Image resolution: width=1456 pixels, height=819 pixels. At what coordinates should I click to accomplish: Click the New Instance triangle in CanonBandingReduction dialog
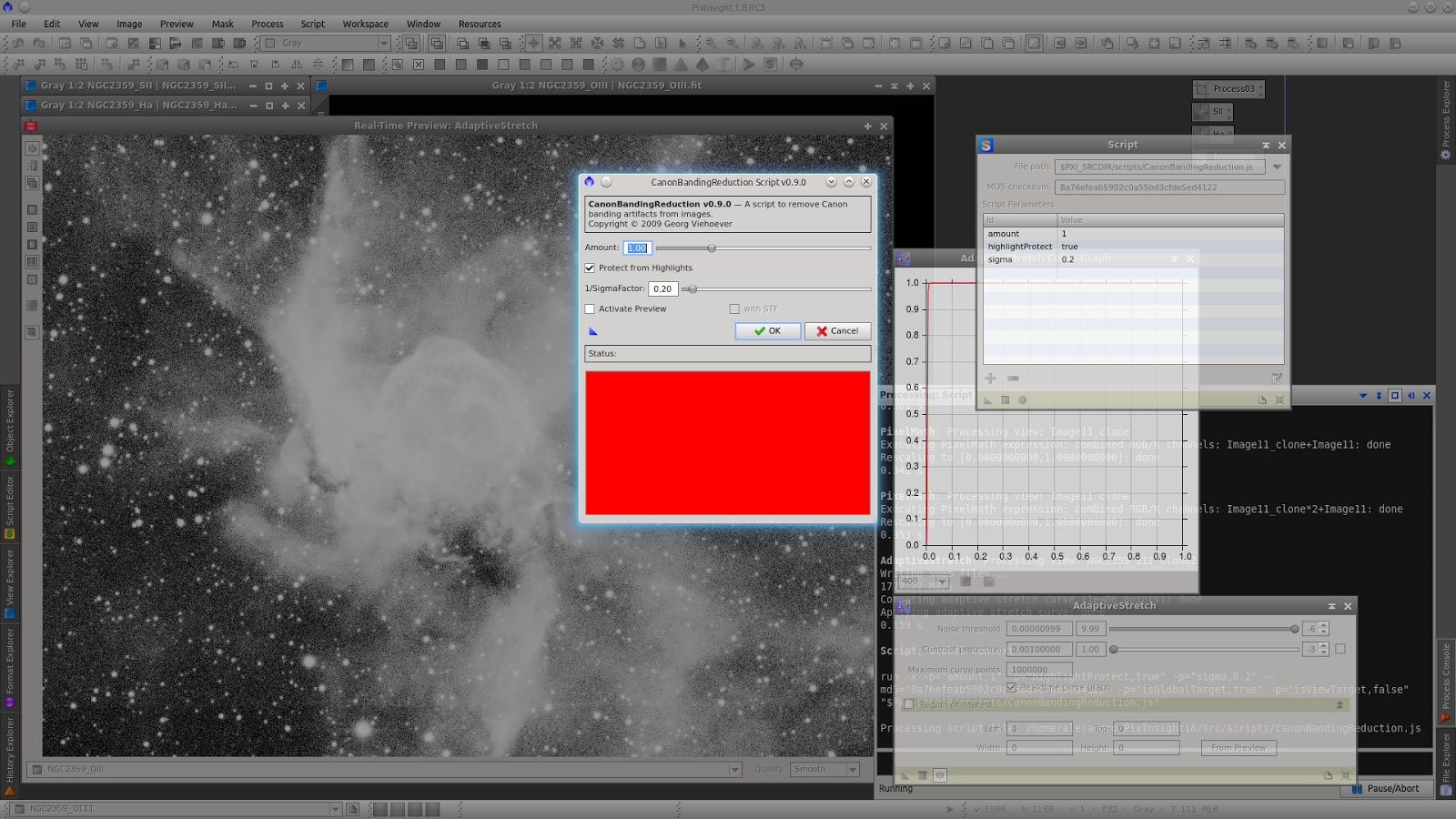coord(593,331)
